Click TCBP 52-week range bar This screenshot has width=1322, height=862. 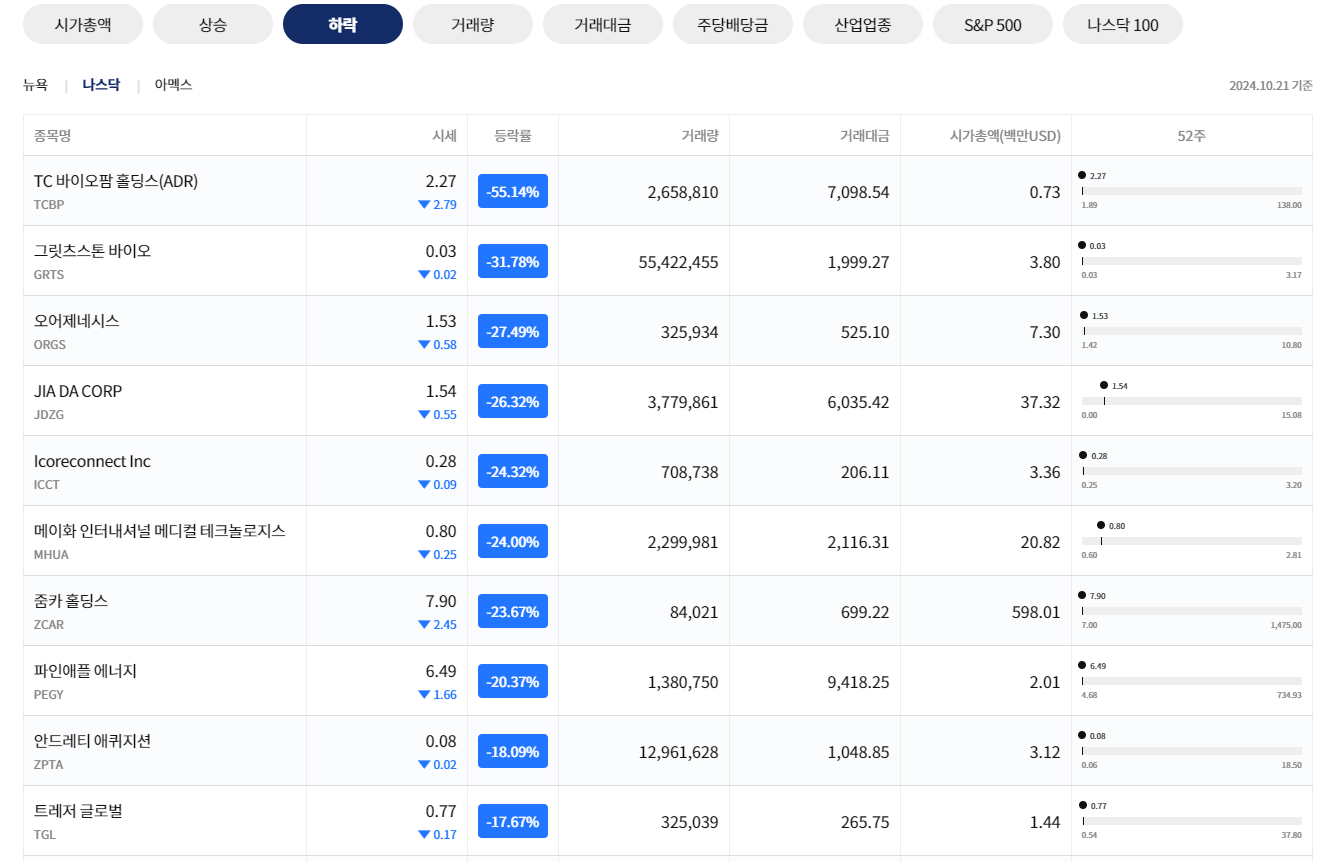click(1192, 191)
